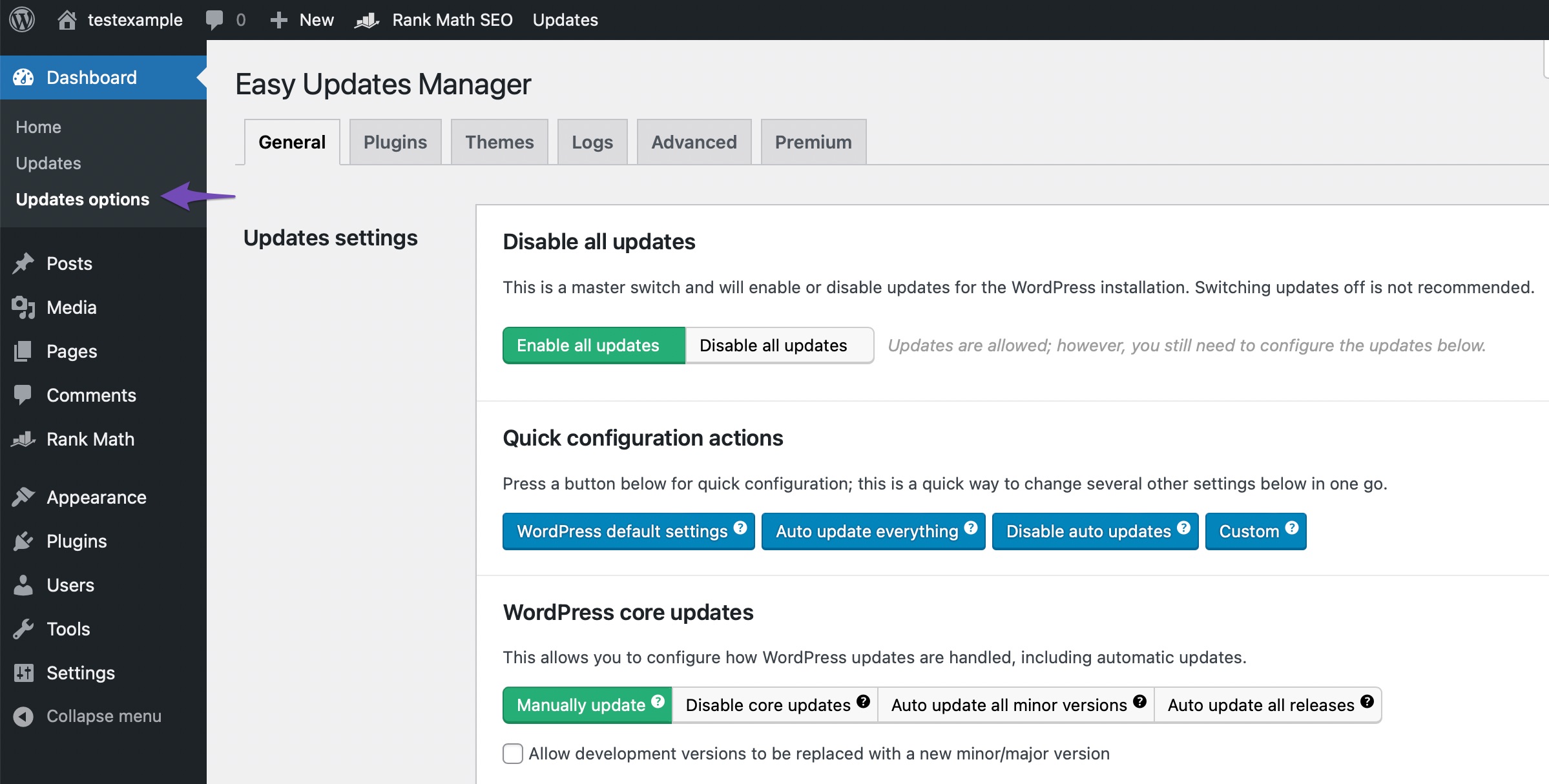Click help icon next to Disable core updates
This screenshot has height=784, width=1549.
tap(864, 701)
